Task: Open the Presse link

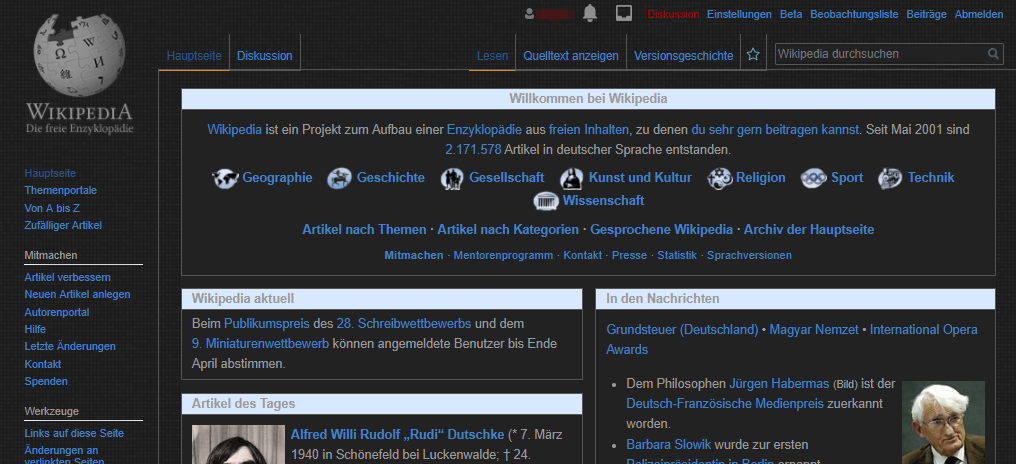Action: click(x=629, y=255)
